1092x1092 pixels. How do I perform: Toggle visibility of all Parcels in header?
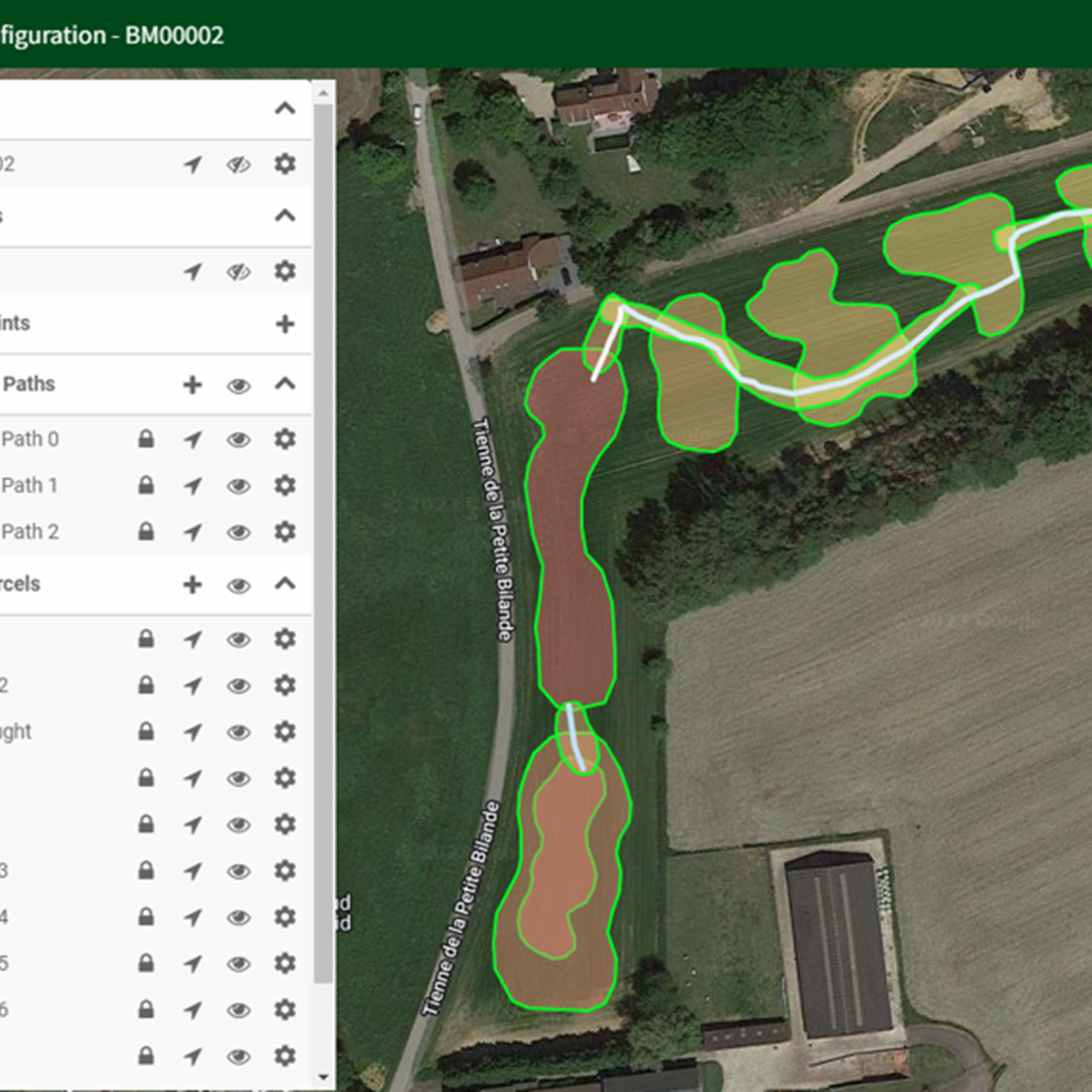(x=238, y=585)
